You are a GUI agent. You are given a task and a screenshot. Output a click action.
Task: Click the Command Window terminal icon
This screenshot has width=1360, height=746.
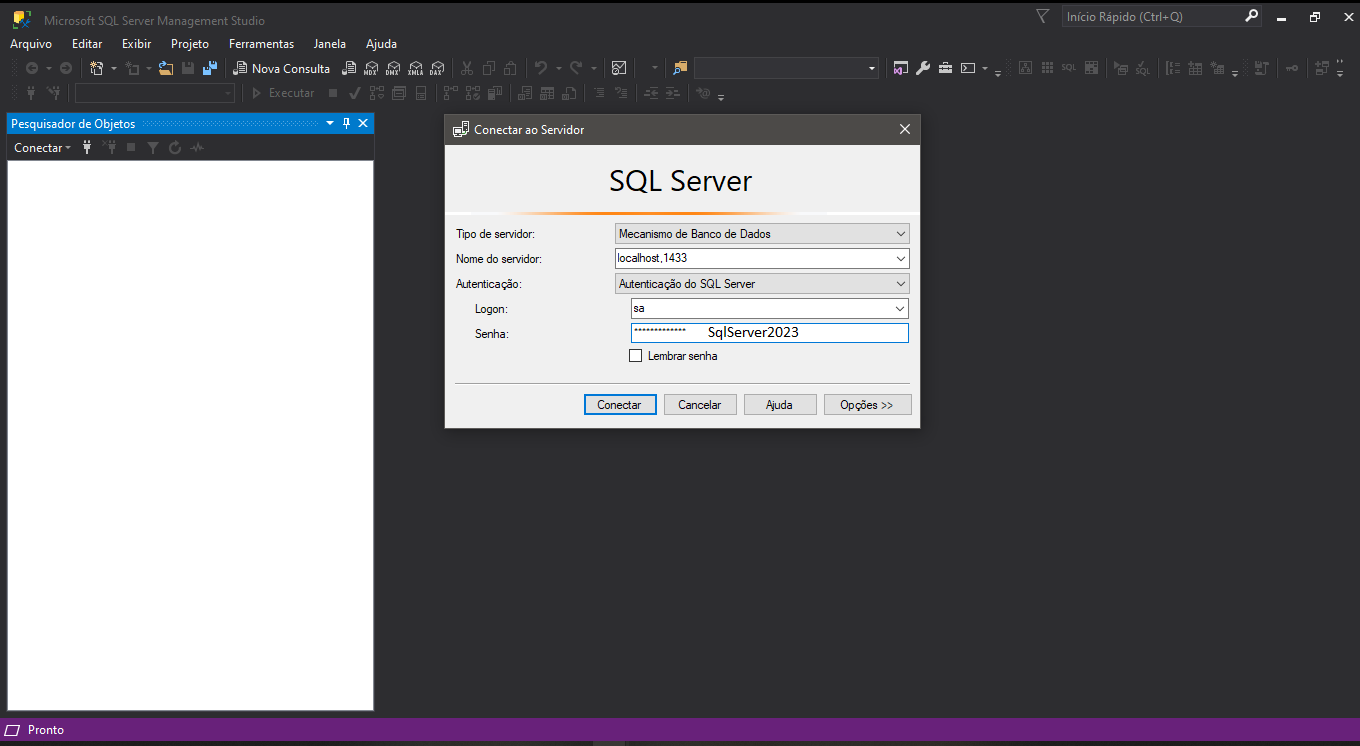click(x=967, y=69)
